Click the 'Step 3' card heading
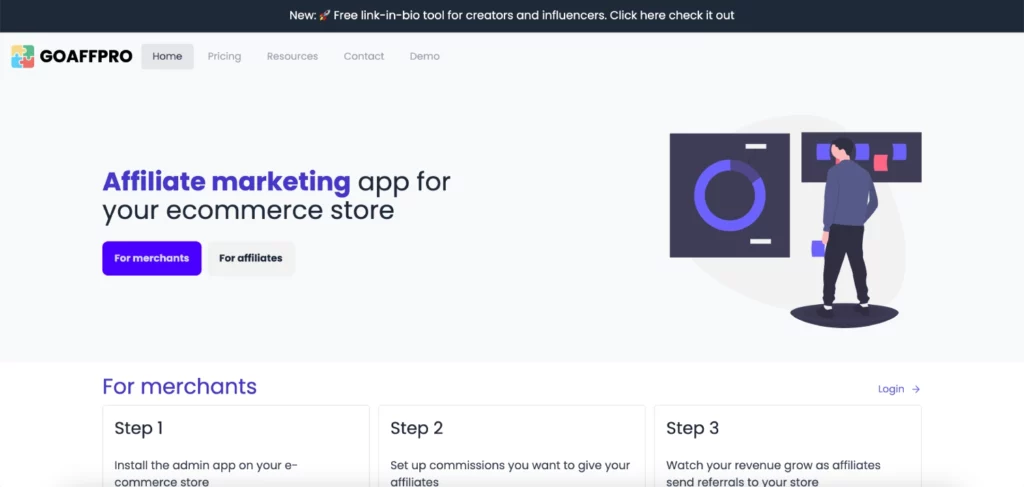 point(692,428)
